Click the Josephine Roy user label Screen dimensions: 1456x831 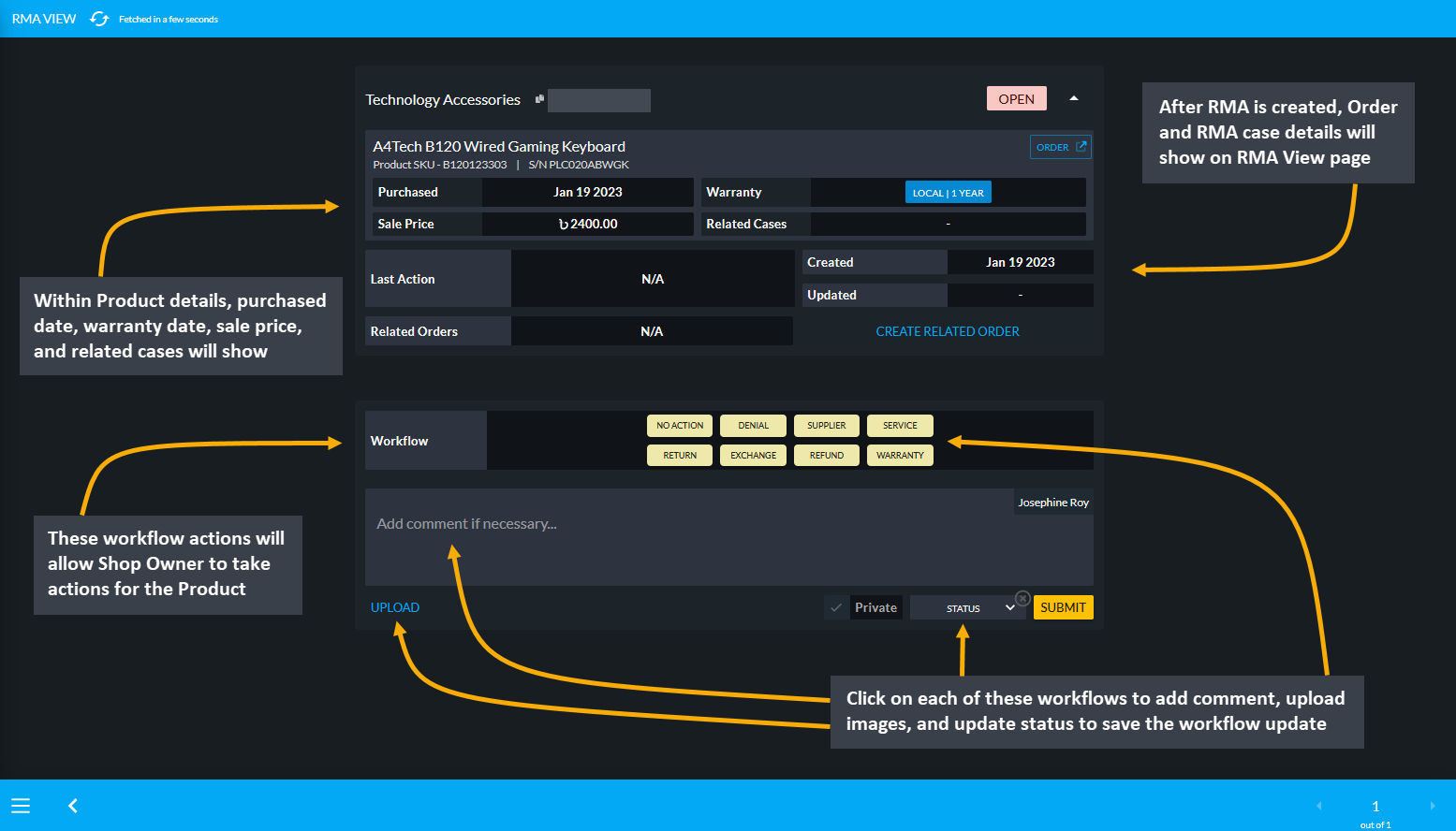(1053, 503)
